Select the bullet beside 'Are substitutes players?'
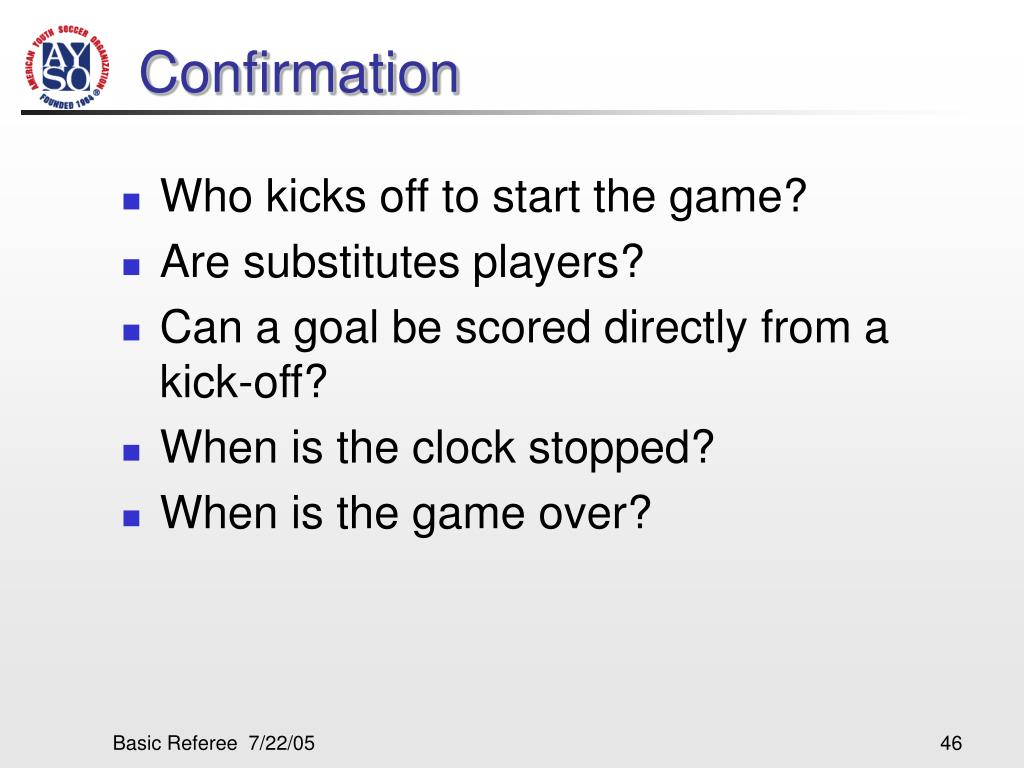 pyautogui.click(x=131, y=266)
